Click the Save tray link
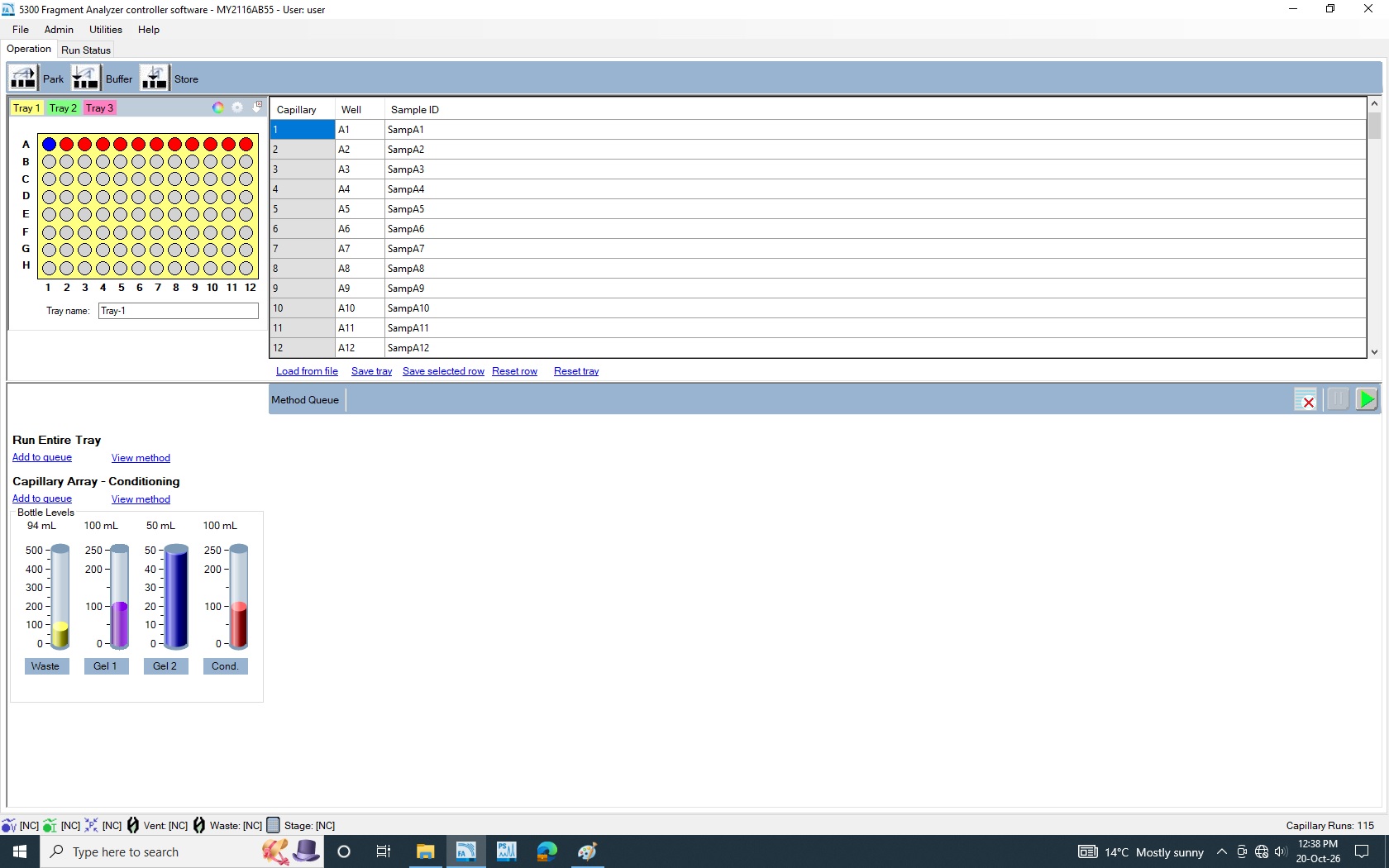 click(x=371, y=371)
